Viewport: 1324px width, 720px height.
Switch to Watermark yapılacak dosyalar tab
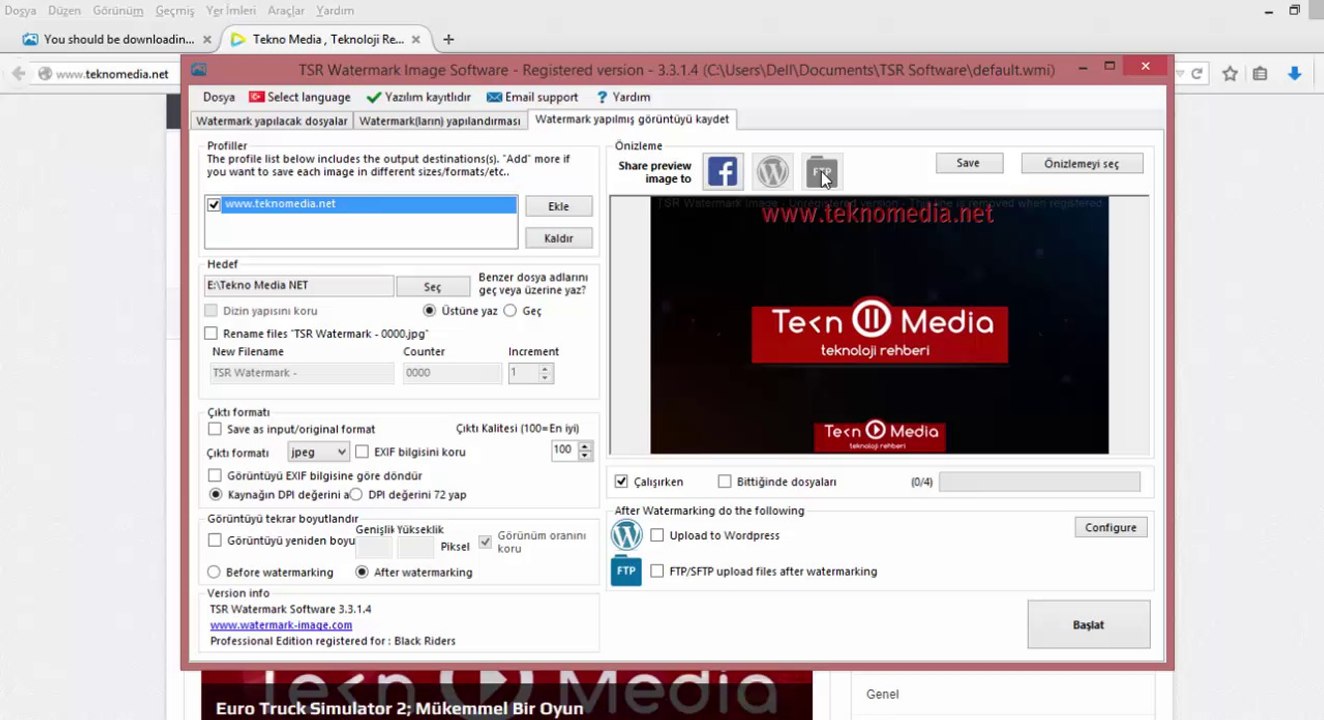pyautogui.click(x=272, y=121)
